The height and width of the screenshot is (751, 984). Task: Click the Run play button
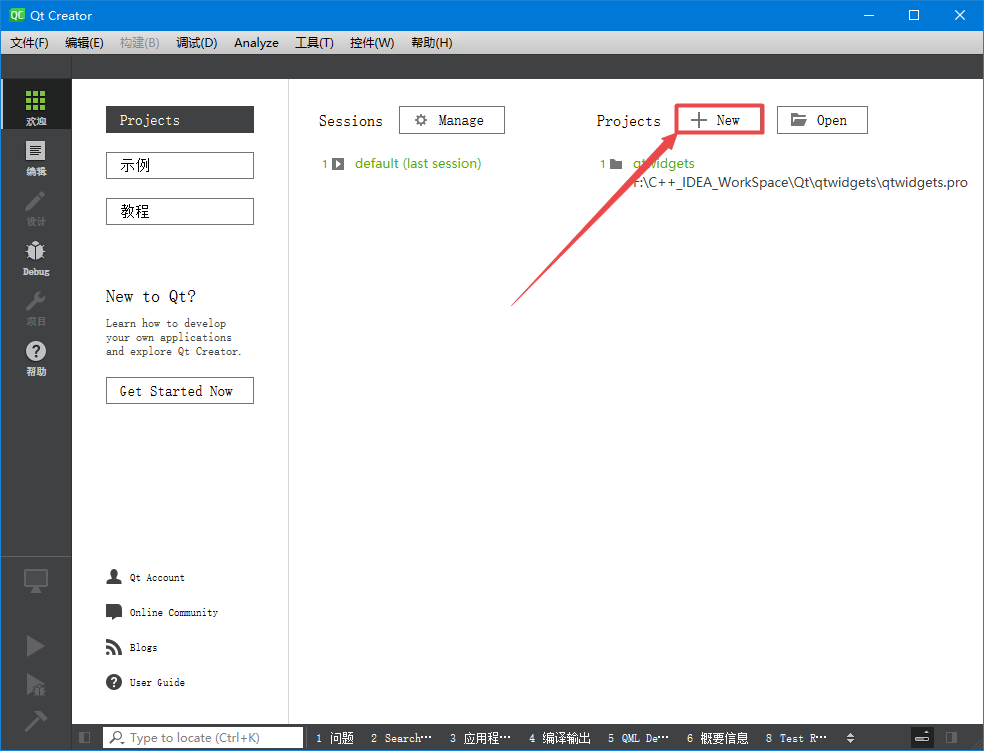36,646
